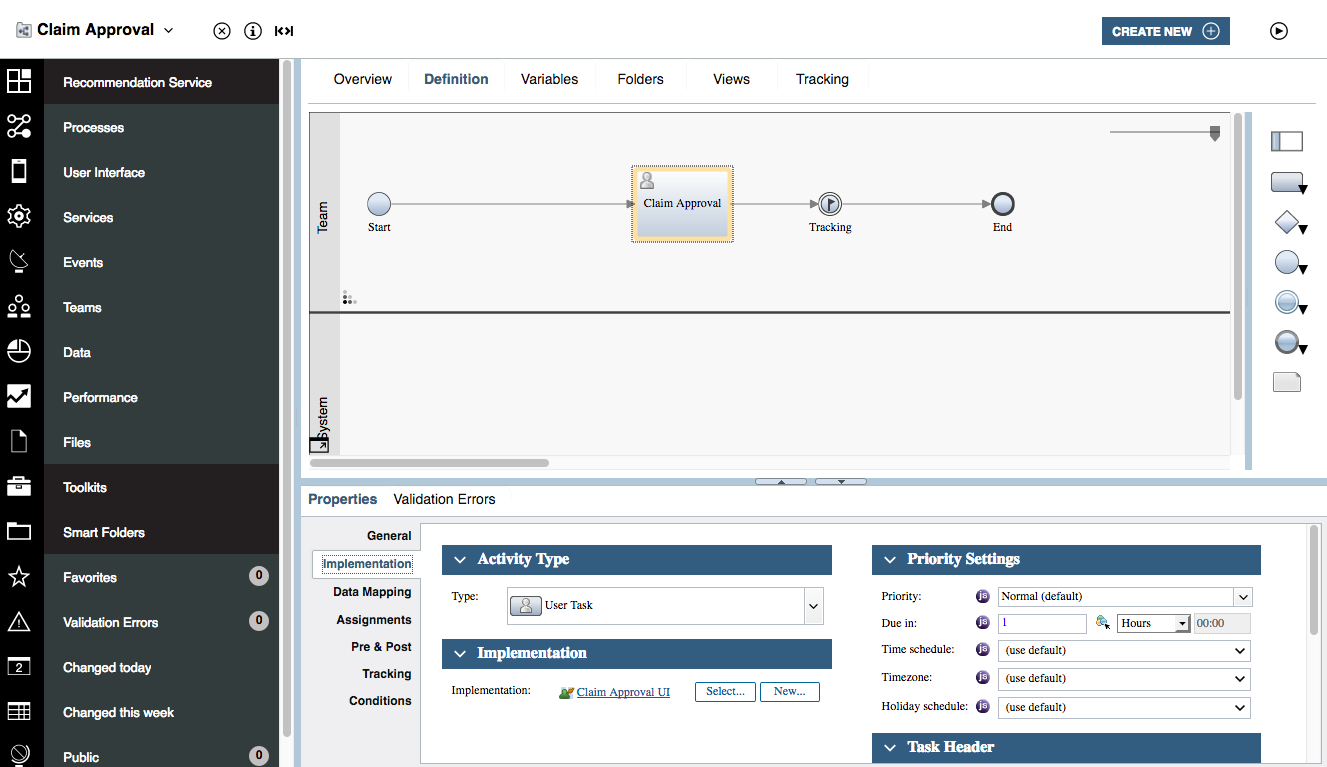Pick the Gateway diamond palette tool

(1290, 223)
